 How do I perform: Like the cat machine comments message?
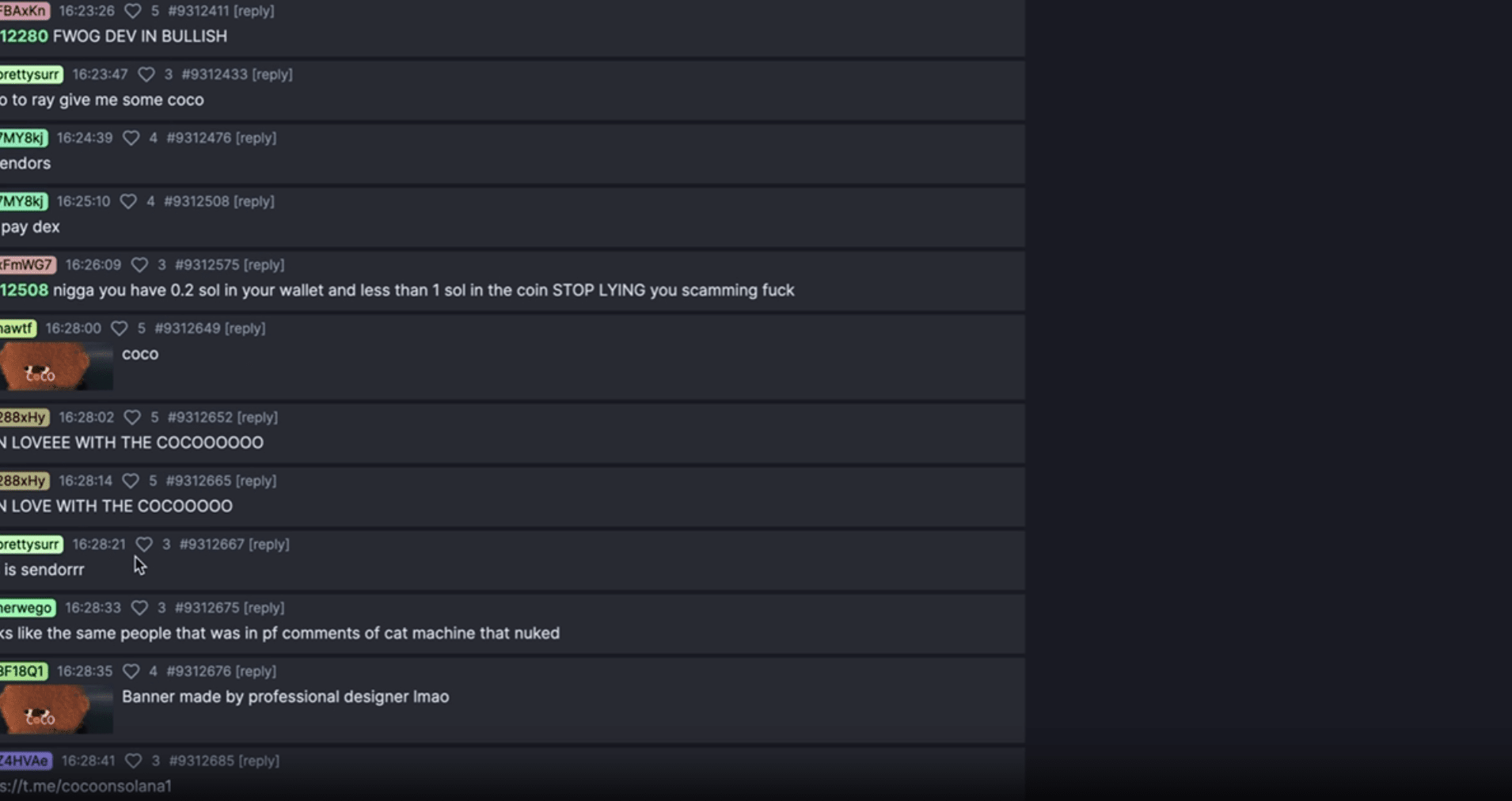[140, 607]
